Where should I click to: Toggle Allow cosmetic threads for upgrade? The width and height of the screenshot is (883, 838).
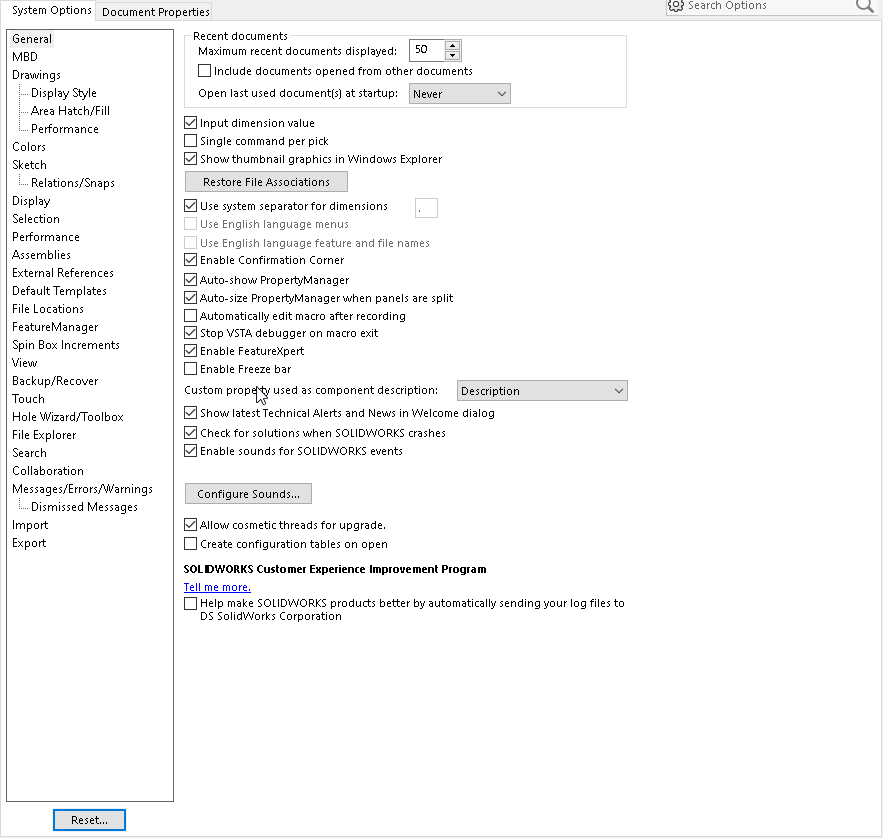[x=190, y=525]
